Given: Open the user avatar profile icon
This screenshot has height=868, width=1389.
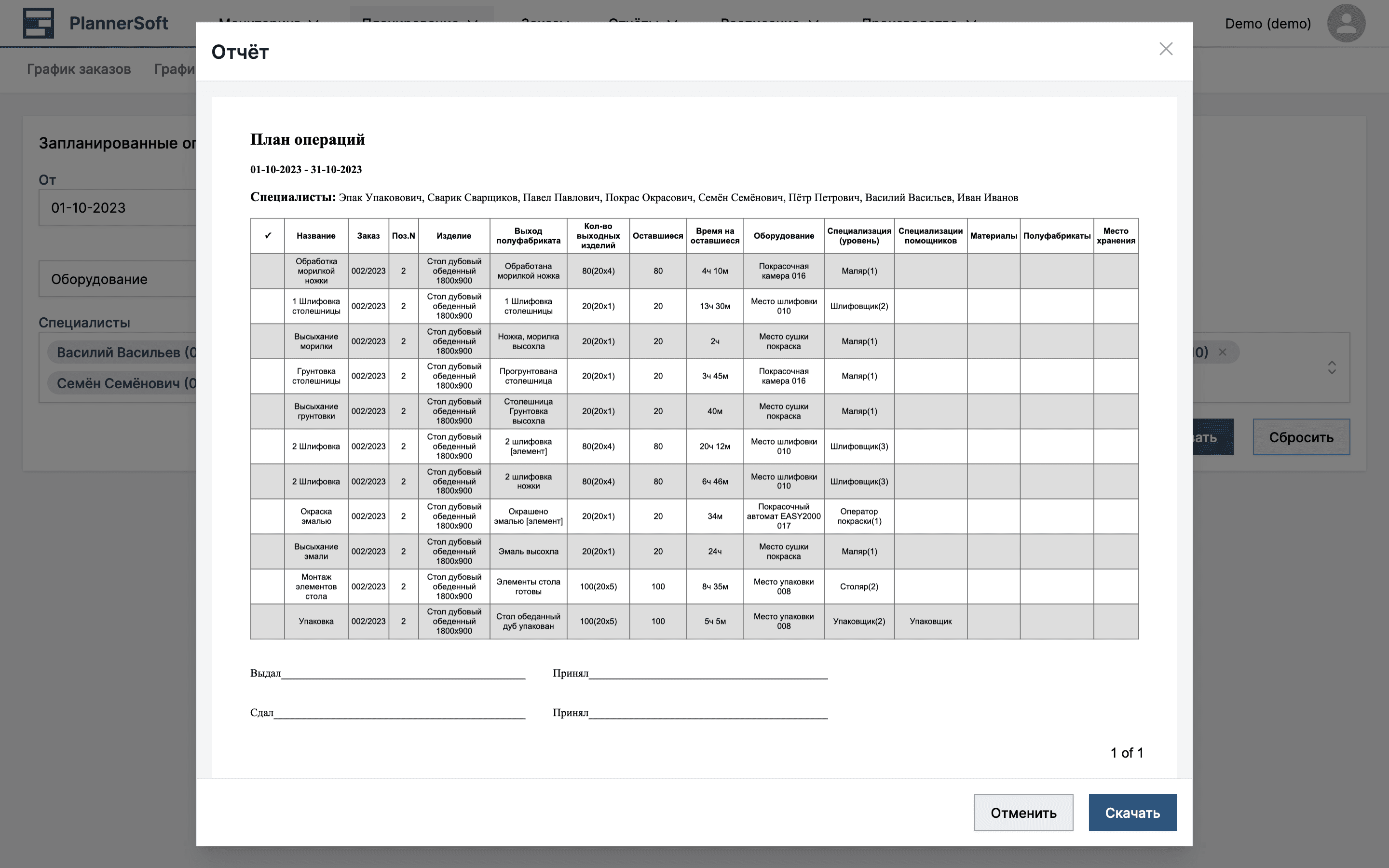Looking at the screenshot, I should (x=1346, y=24).
